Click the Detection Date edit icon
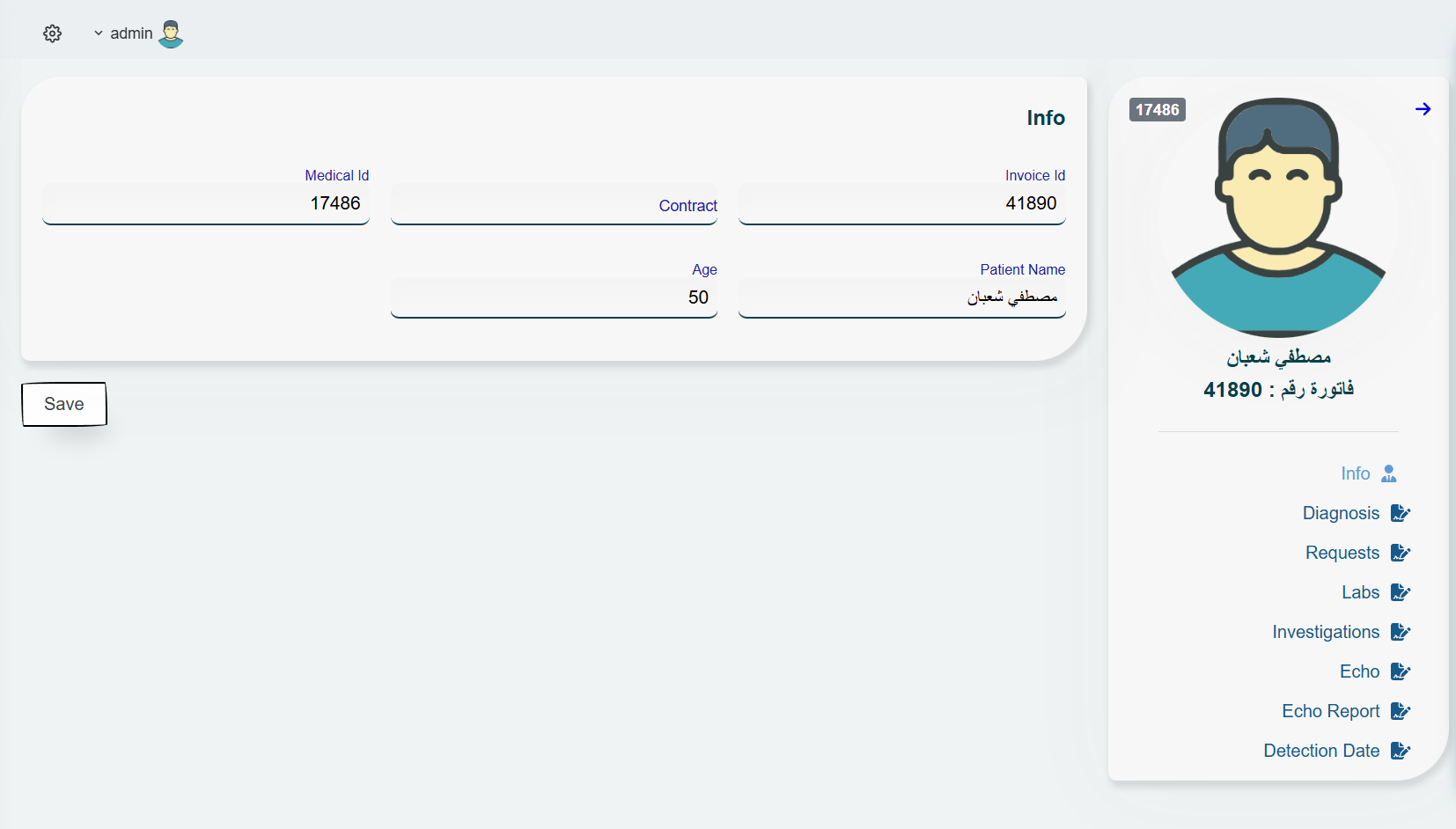The height and width of the screenshot is (829, 1456). point(1400,751)
